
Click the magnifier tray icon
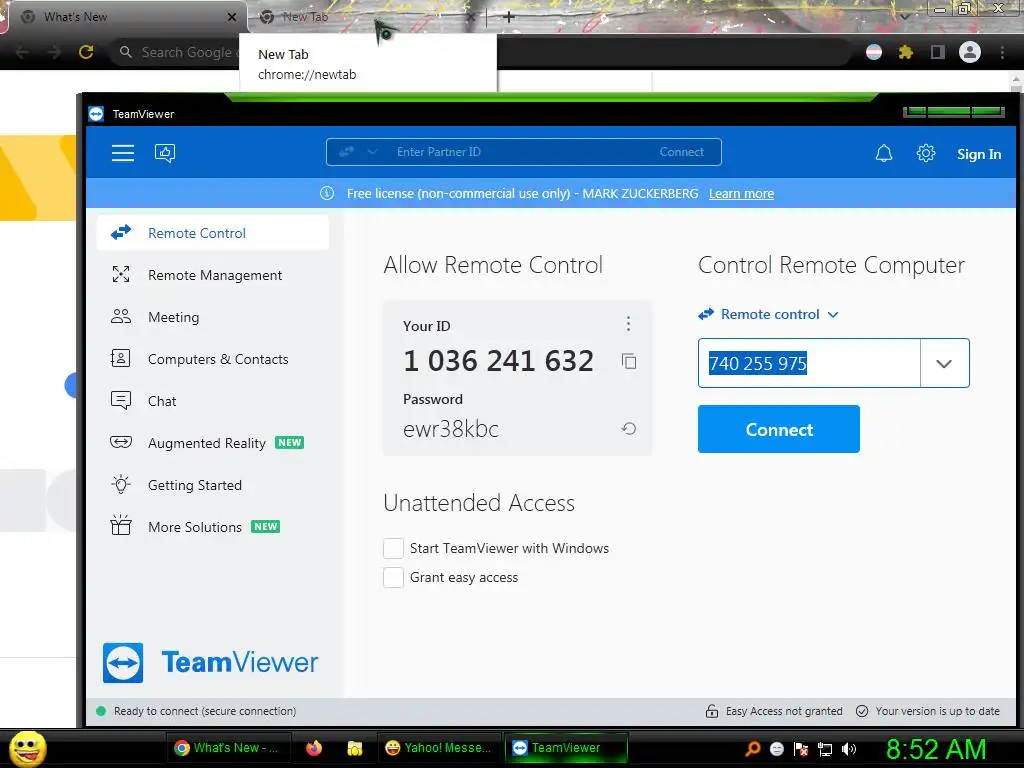753,748
